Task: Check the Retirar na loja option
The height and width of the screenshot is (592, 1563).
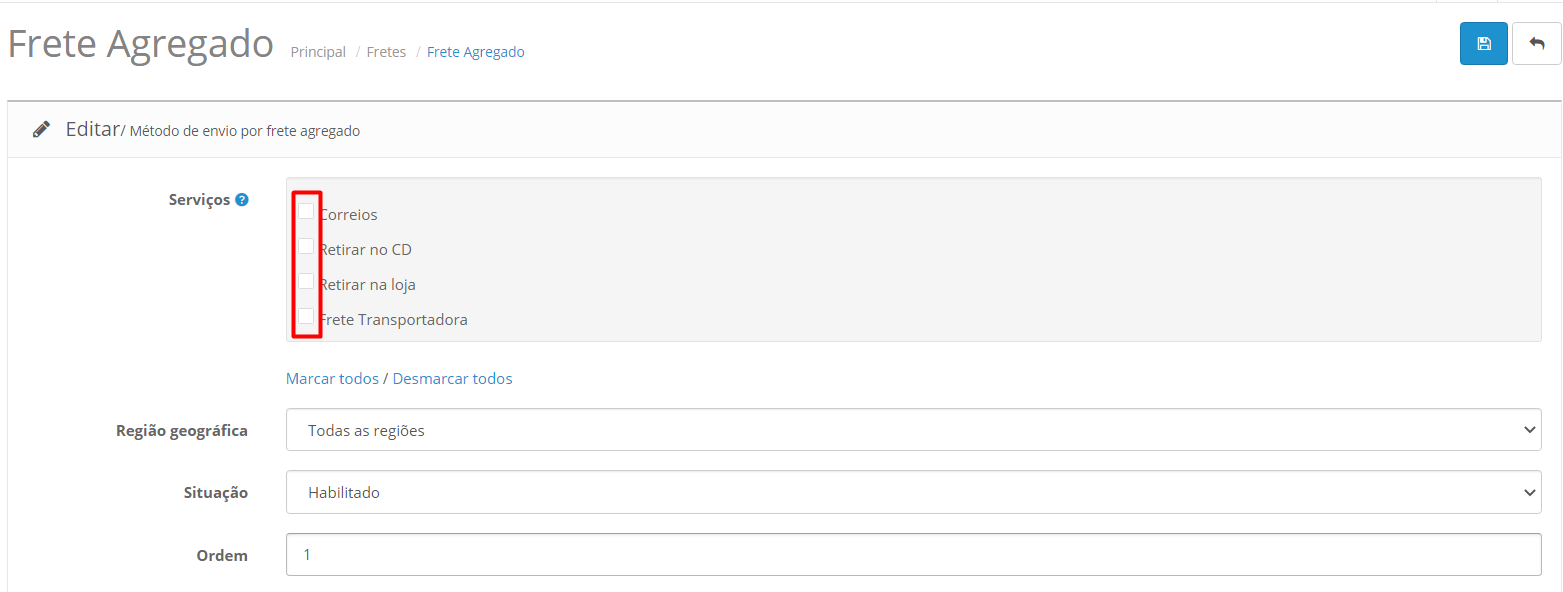Action: click(306, 281)
